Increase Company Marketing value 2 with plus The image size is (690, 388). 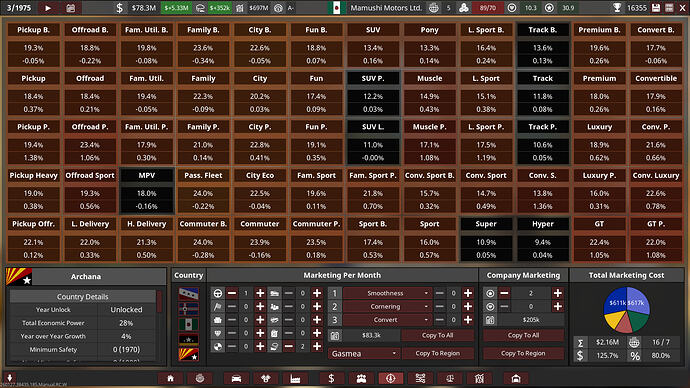pos(558,293)
